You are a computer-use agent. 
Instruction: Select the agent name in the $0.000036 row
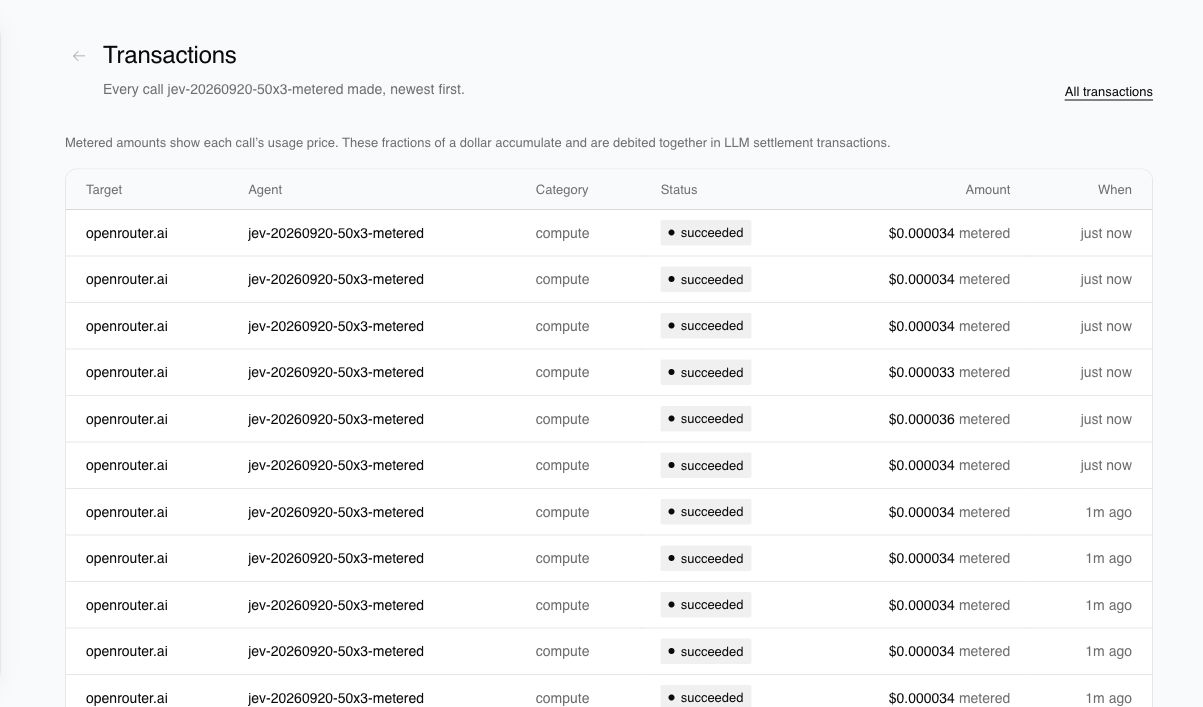point(336,419)
